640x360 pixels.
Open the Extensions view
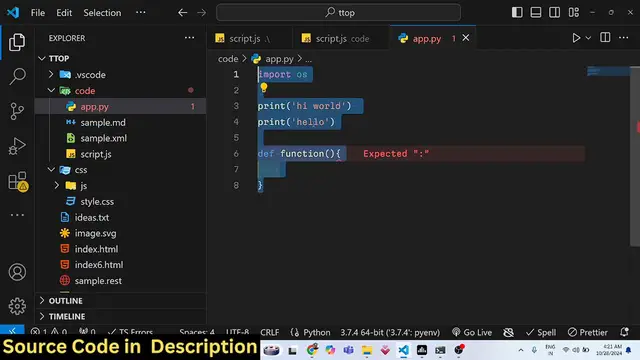(x=18, y=181)
